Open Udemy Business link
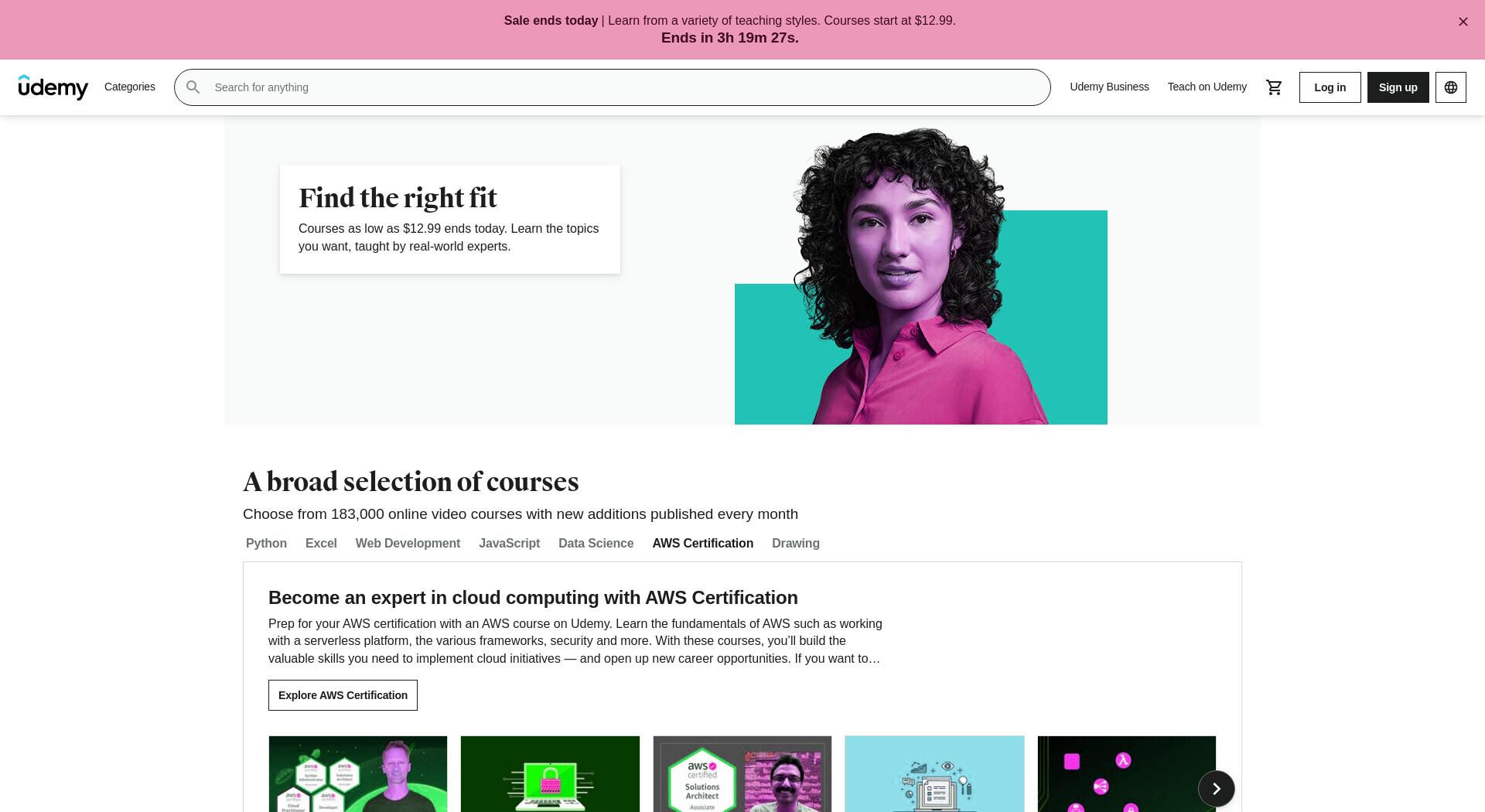This screenshot has height=812, width=1485. click(x=1109, y=87)
